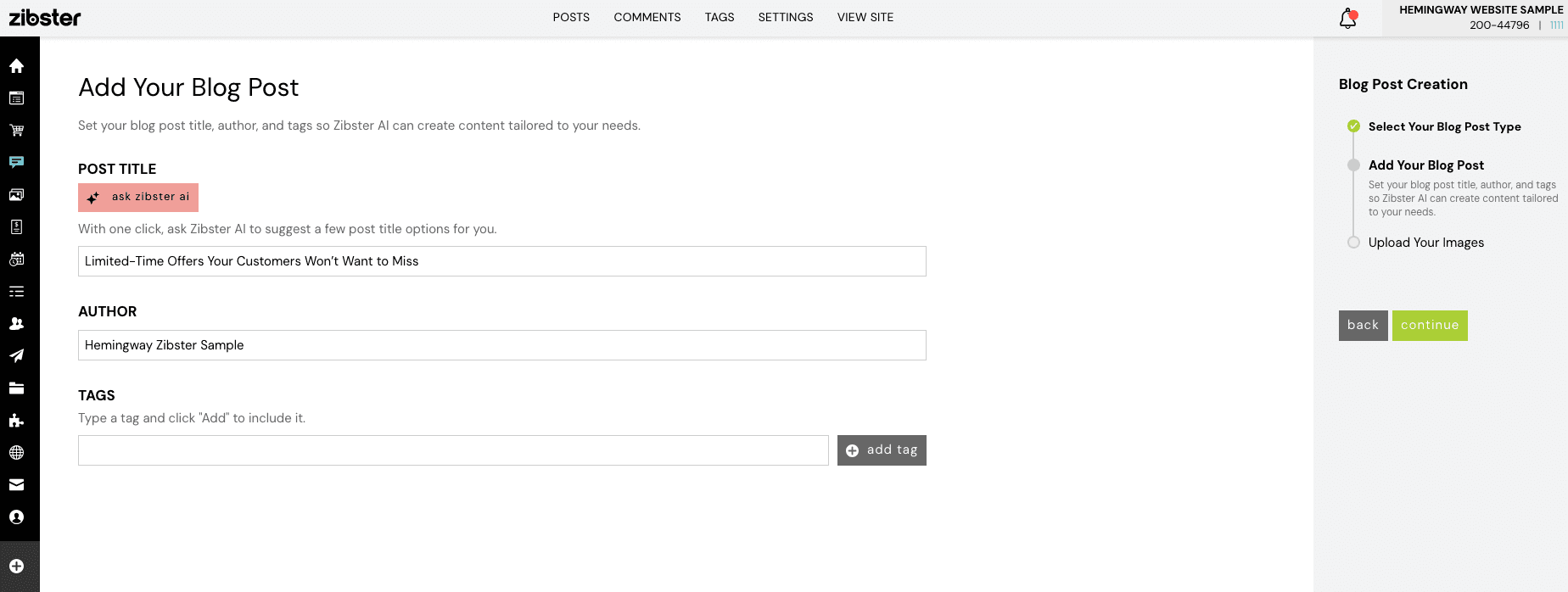Screen dimensions: 1568x592
Task: Open the TAGS menu item
Action: click(720, 17)
